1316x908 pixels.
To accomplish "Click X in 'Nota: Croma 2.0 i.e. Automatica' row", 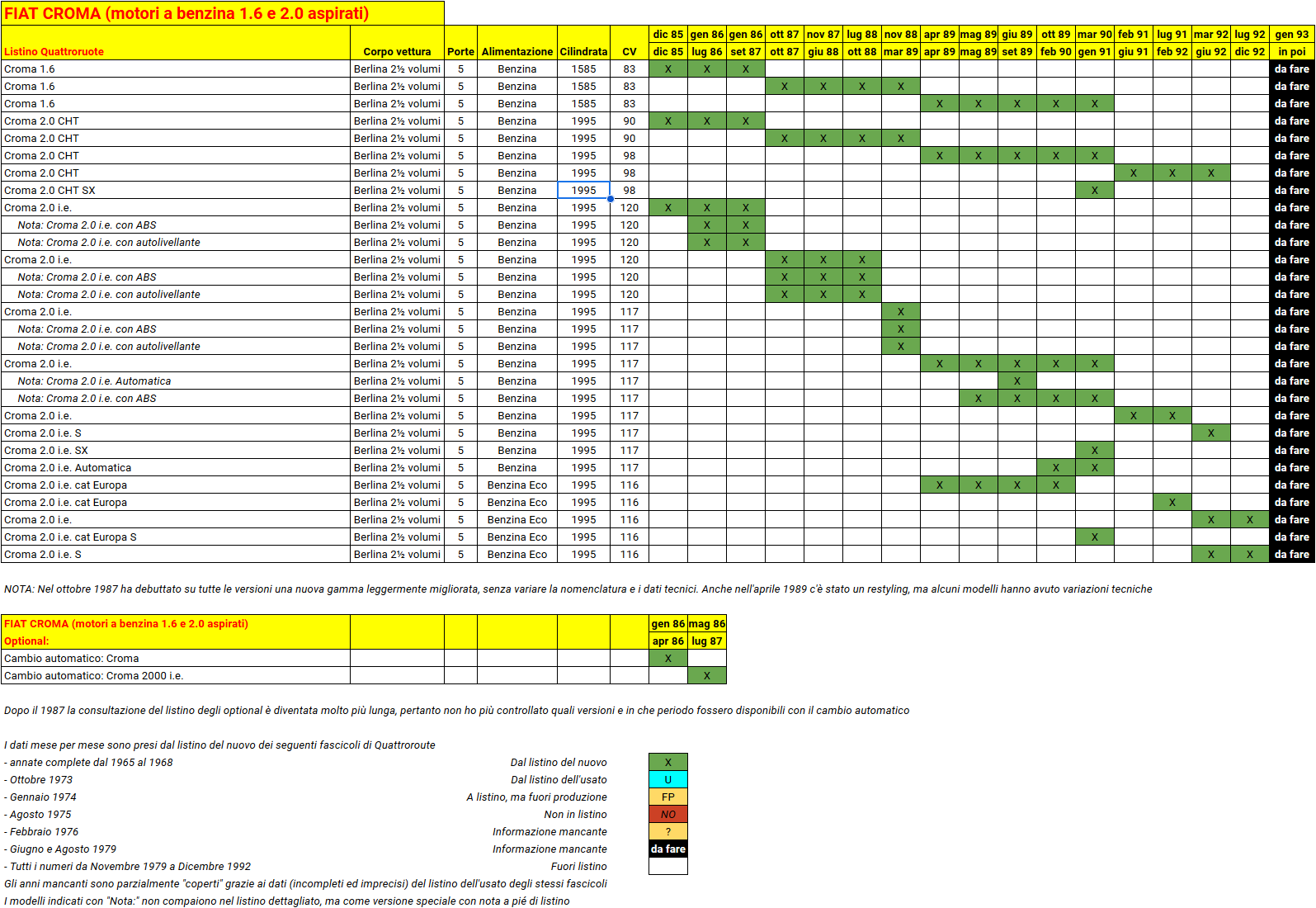I will click(1017, 381).
